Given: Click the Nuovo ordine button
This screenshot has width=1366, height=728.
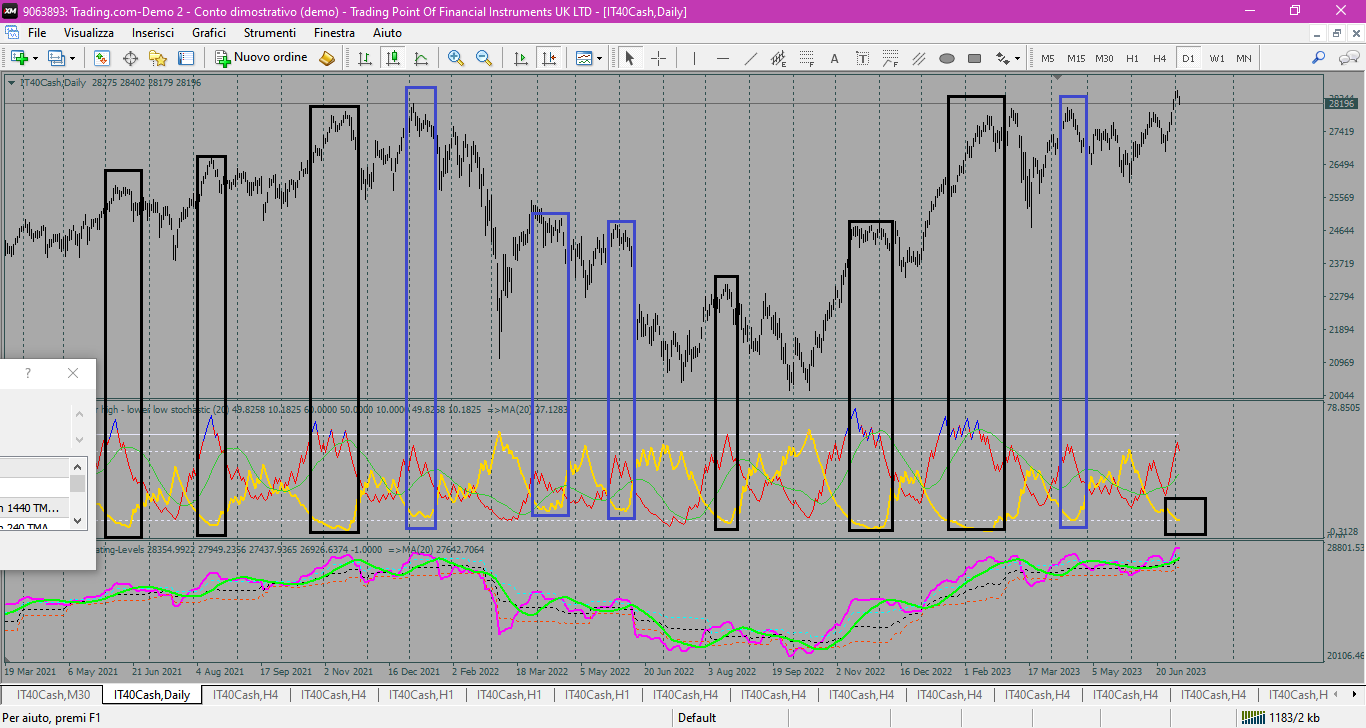Looking at the screenshot, I should coord(262,58).
